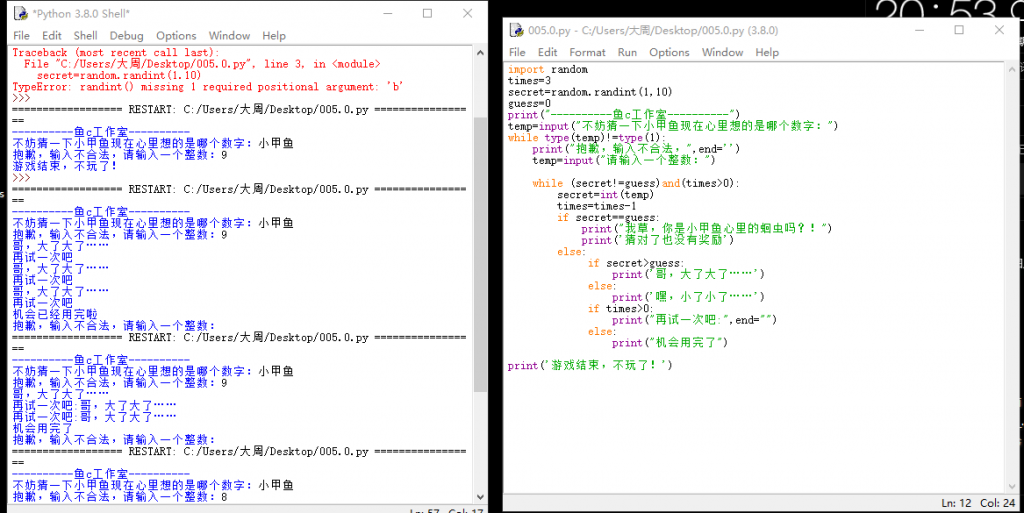Viewport: 1024px width, 513px height.
Task: Maximize the 005.0.py editor window
Action: click(959, 30)
